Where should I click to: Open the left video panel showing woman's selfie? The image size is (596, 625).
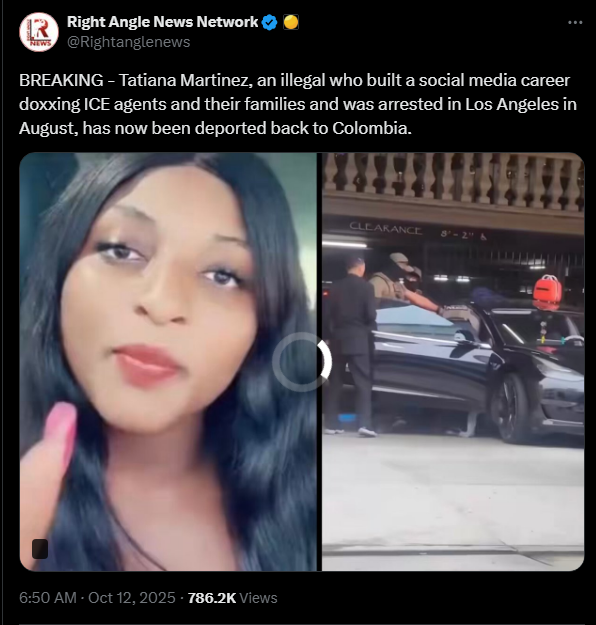168,362
